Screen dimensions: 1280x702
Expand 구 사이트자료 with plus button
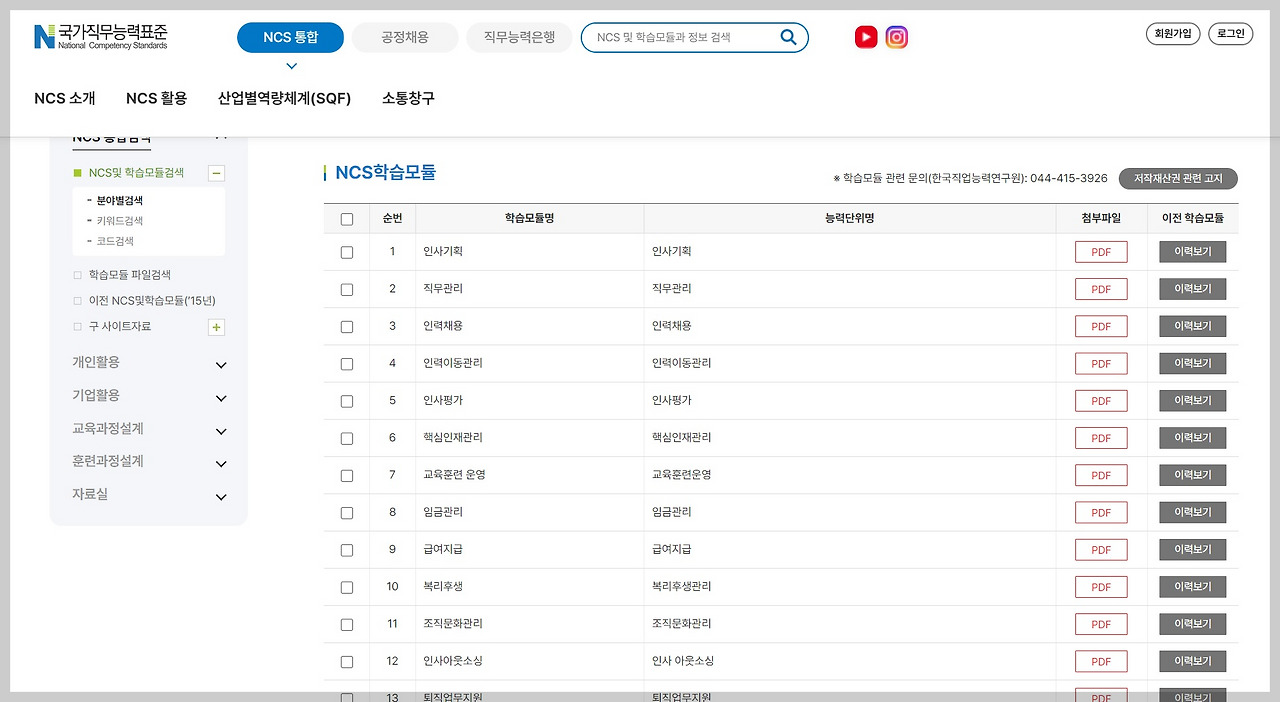point(216,327)
